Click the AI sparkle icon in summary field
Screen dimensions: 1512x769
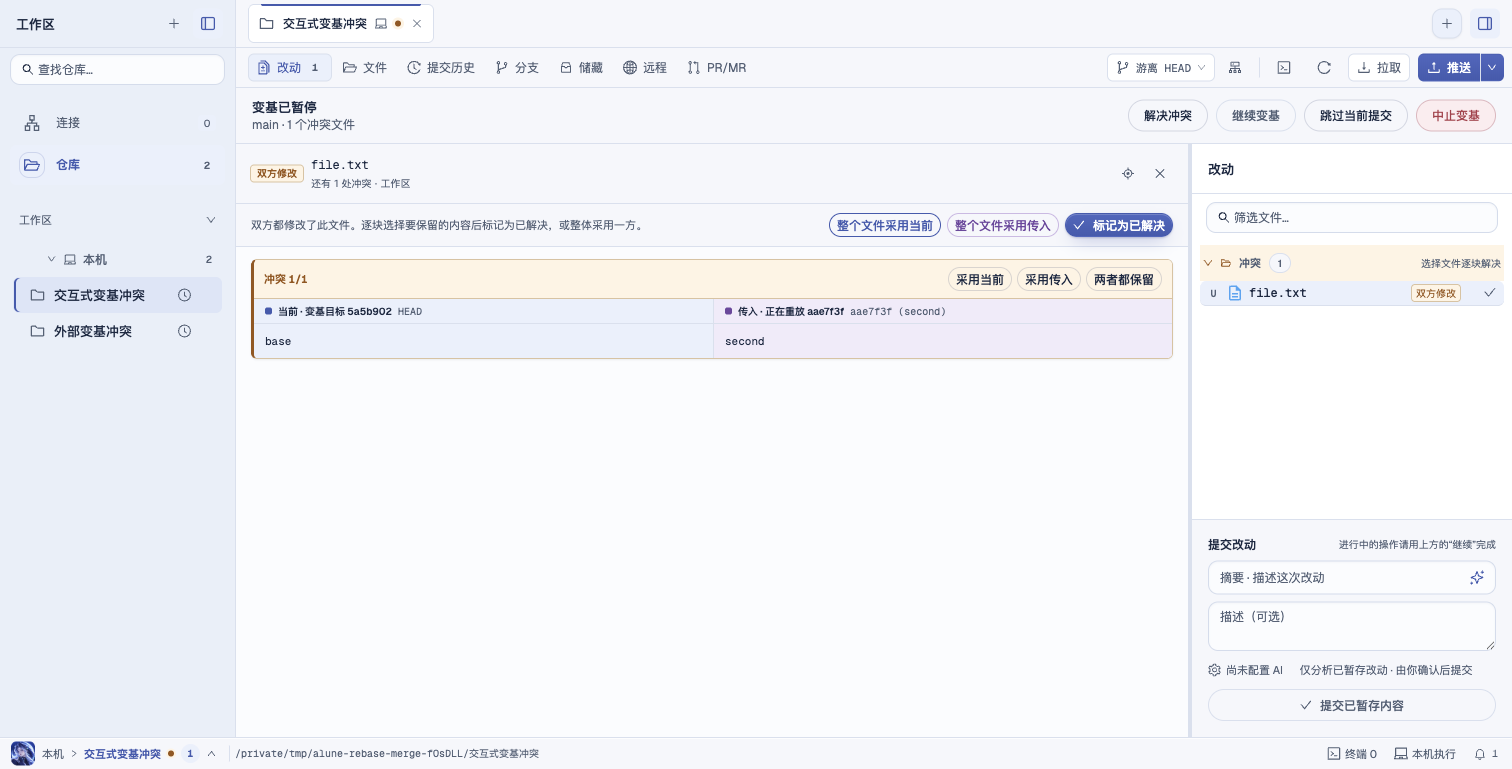[x=1477, y=578]
